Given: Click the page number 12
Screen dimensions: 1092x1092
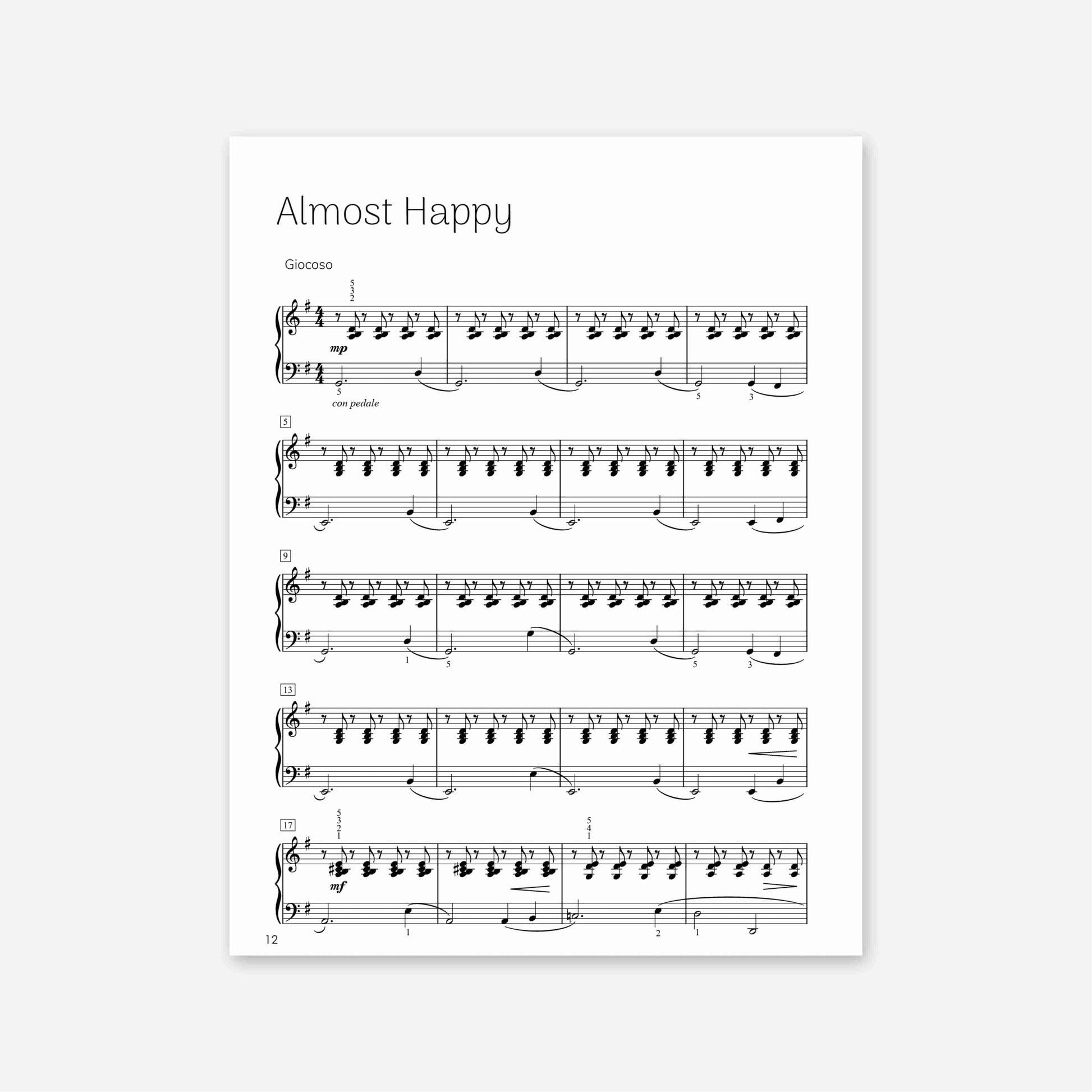Looking at the screenshot, I should (272, 939).
